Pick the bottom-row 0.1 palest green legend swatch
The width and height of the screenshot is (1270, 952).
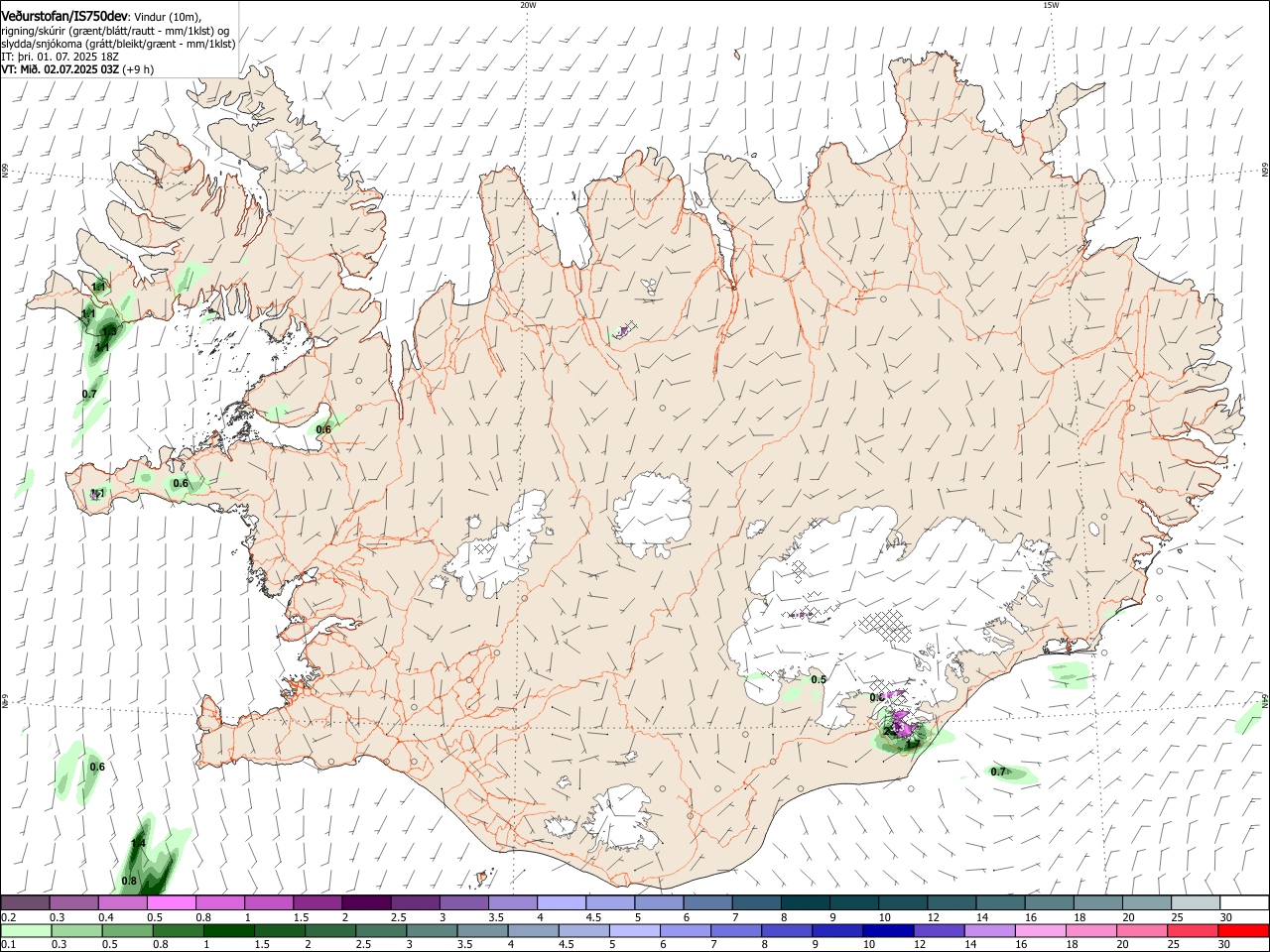click(25, 931)
